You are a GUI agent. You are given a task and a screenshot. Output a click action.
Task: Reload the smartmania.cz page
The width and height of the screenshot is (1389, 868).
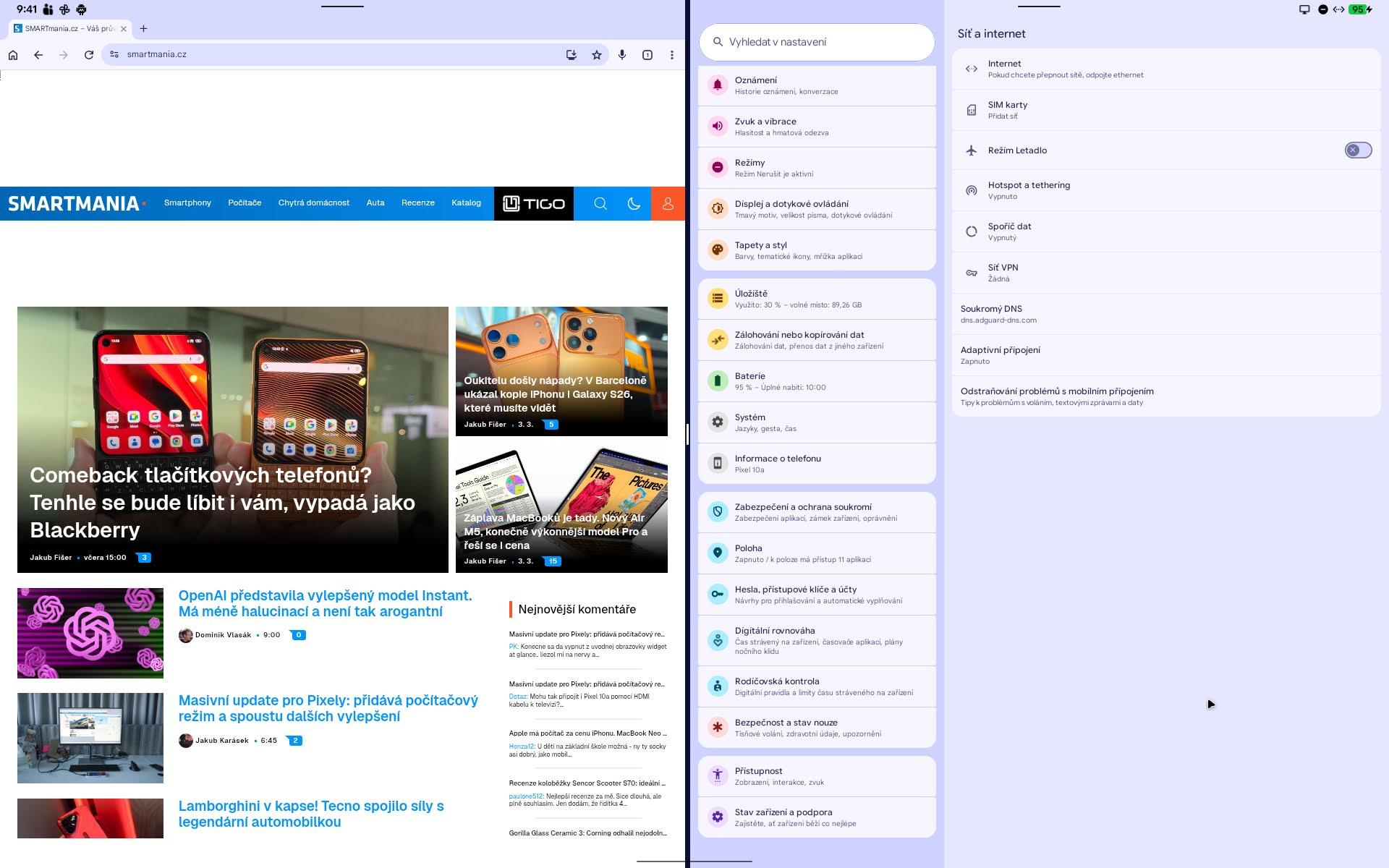coord(88,54)
